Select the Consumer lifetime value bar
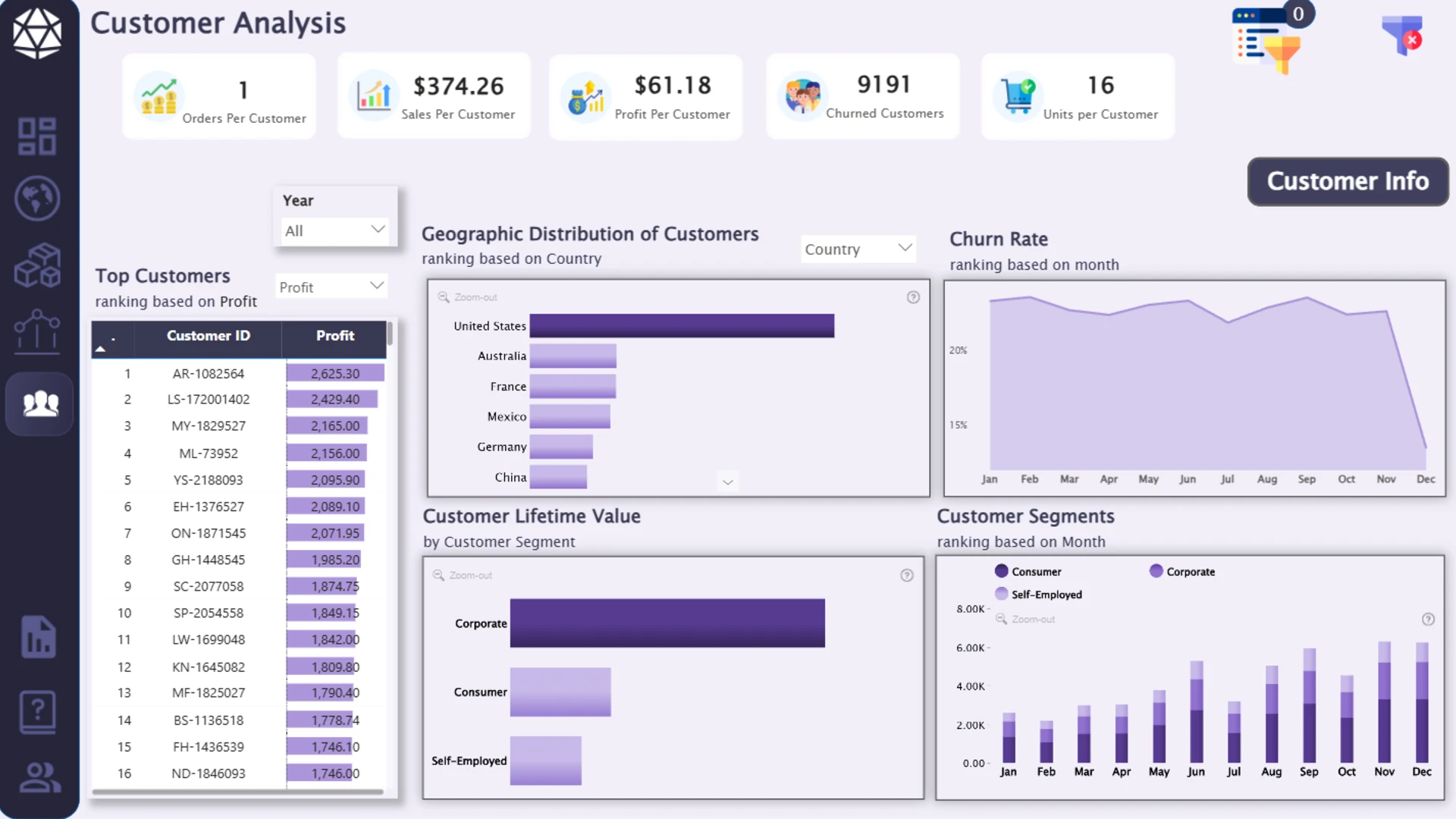1456x819 pixels. point(560,692)
